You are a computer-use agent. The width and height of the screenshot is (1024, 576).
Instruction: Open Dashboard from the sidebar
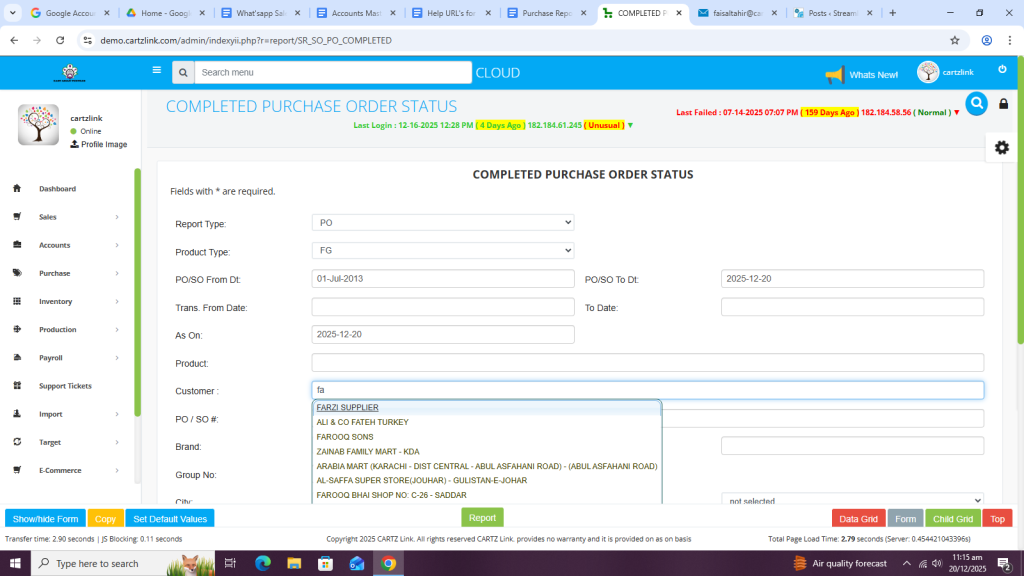click(x=57, y=189)
